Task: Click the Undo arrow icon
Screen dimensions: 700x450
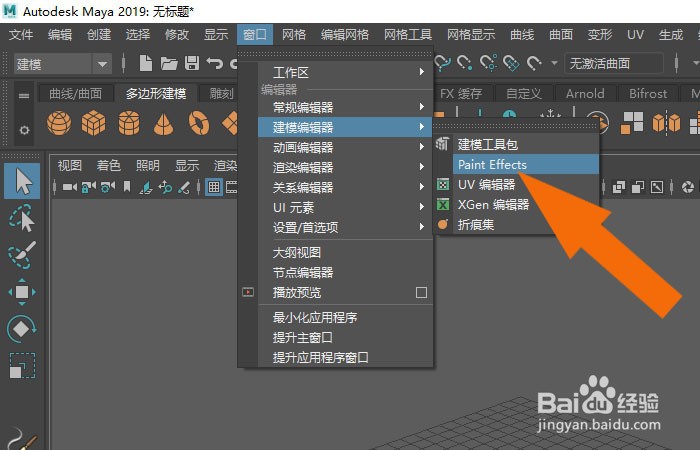Action: (x=215, y=63)
